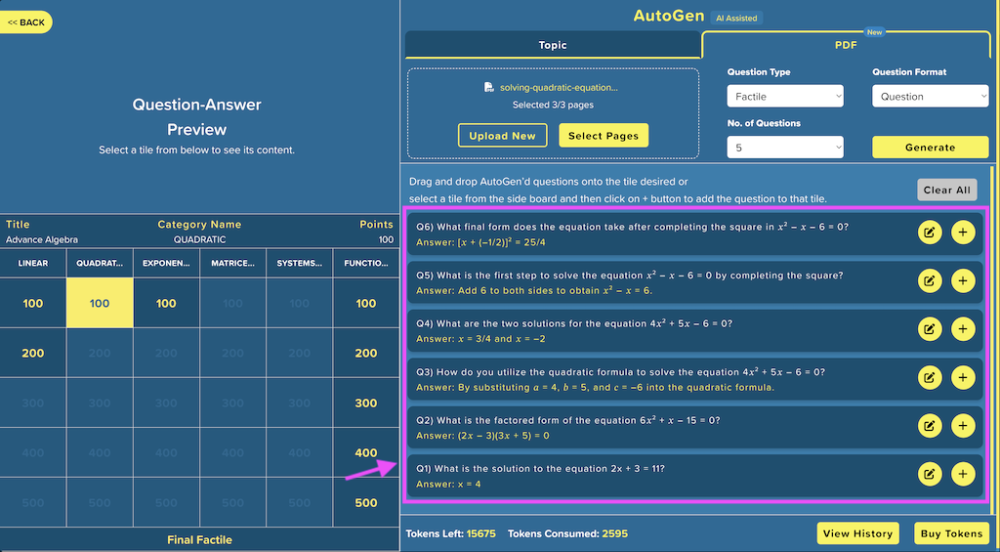
Task: Switch to the PDF tab
Action: [846, 45]
